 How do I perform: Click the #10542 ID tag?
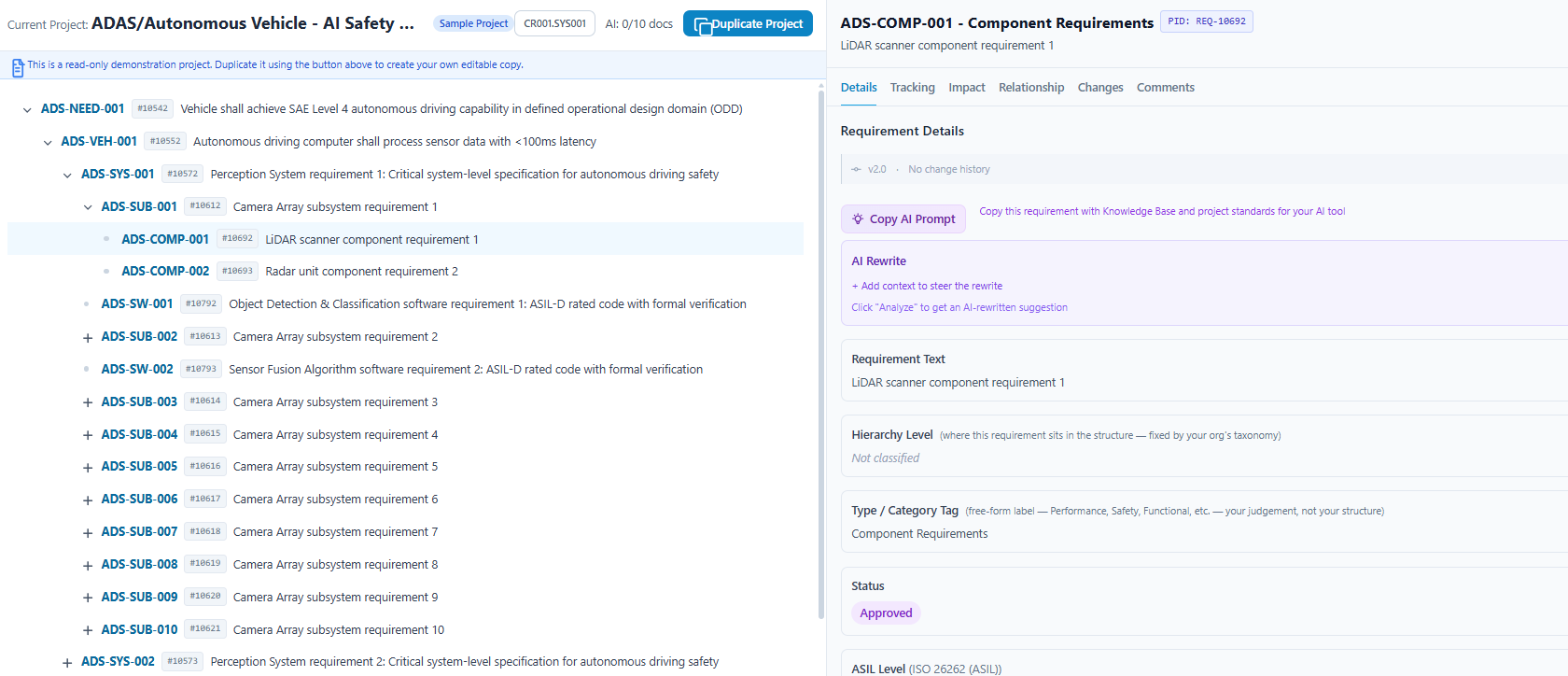(x=152, y=108)
